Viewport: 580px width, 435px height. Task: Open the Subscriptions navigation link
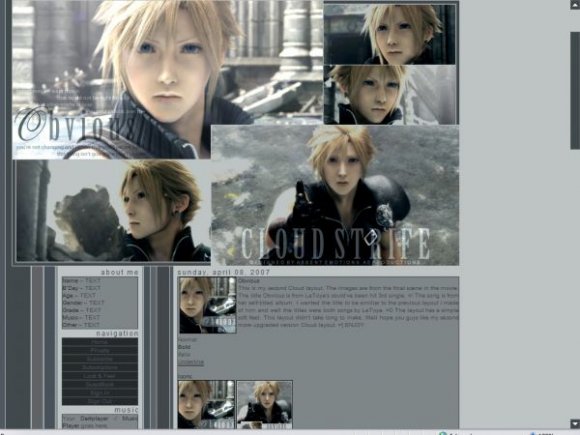(100, 367)
